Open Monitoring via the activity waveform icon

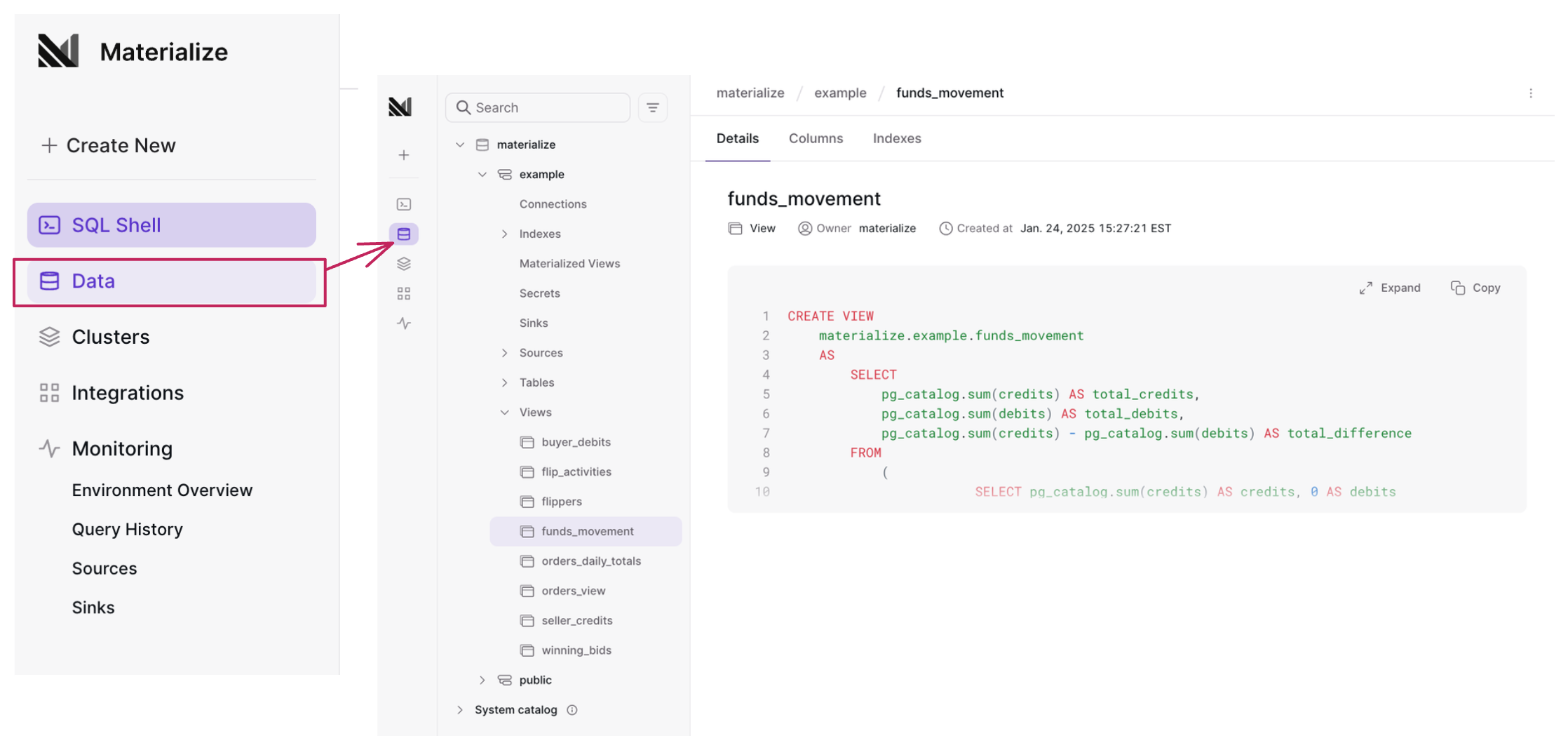[x=404, y=323]
